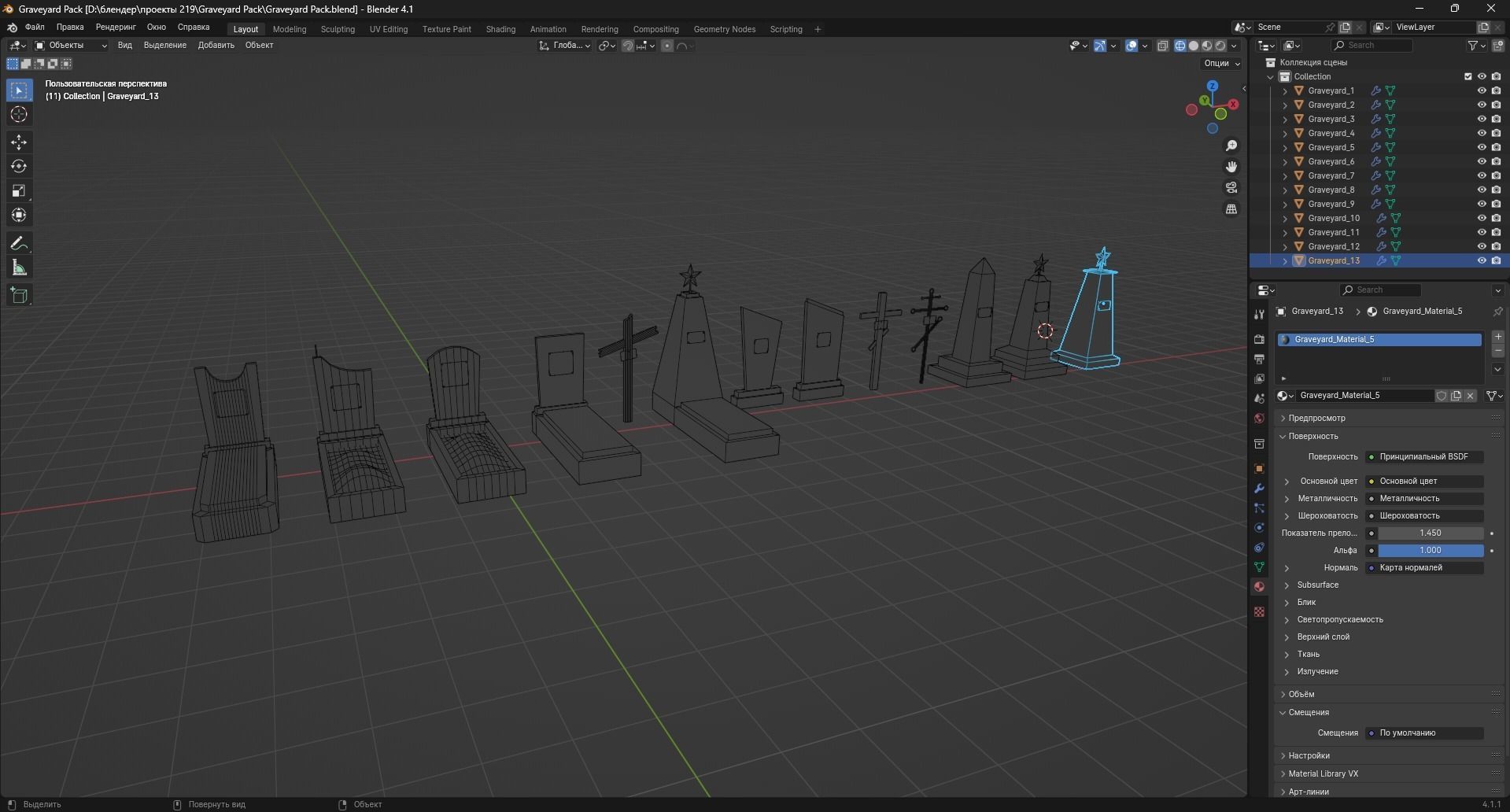Select the Cursor tool in the toolbar
Screen dimensions: 1510x812
click(x=19, y=115)
